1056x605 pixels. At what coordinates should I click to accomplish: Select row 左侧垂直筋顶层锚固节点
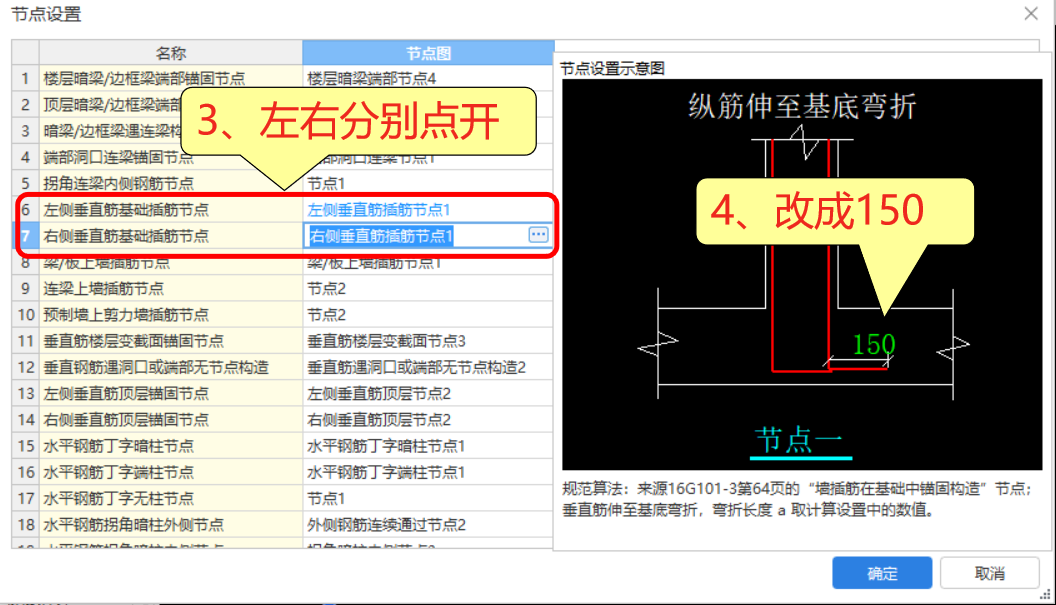point(171,393)
